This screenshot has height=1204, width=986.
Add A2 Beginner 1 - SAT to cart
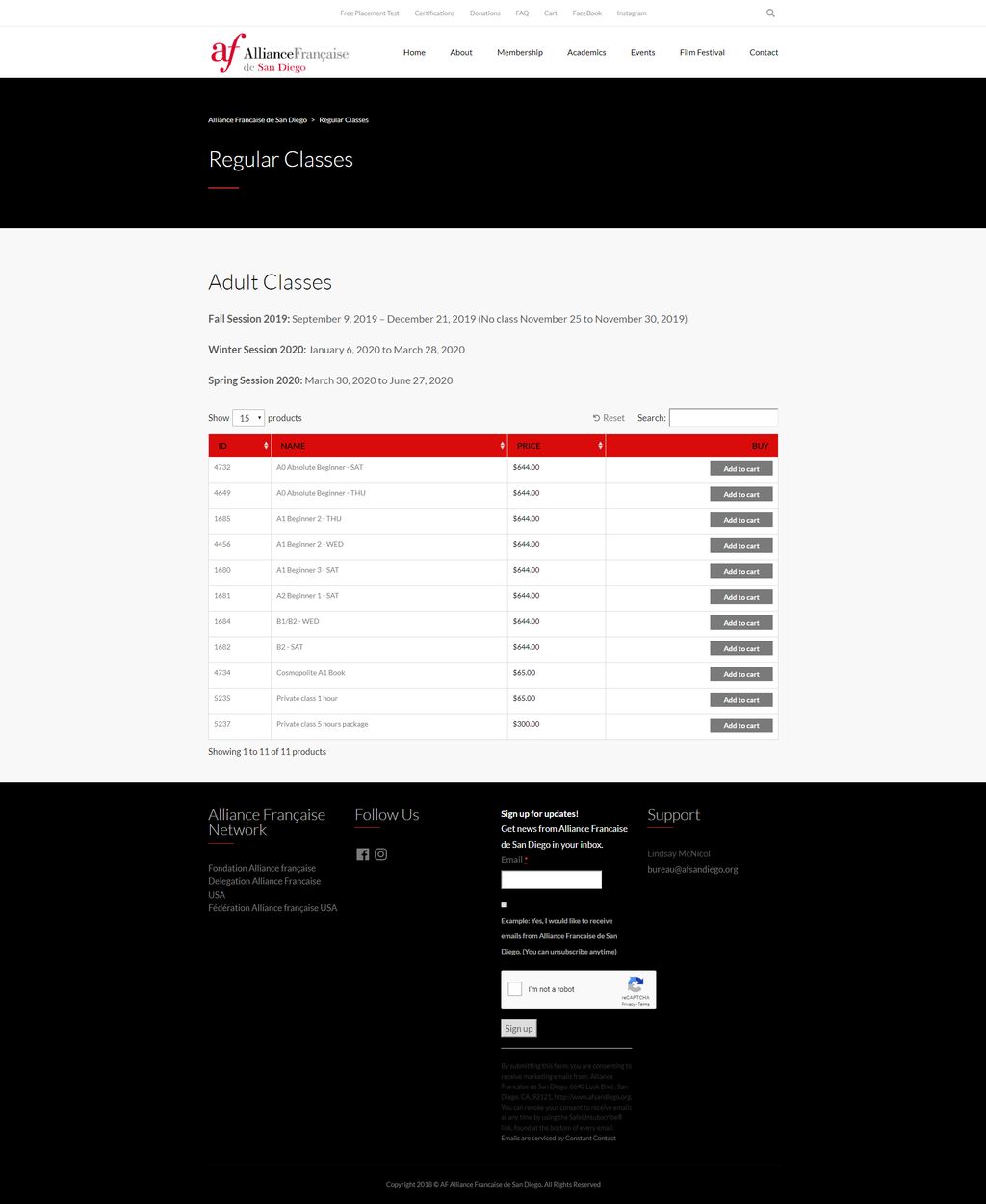(741, 597)
